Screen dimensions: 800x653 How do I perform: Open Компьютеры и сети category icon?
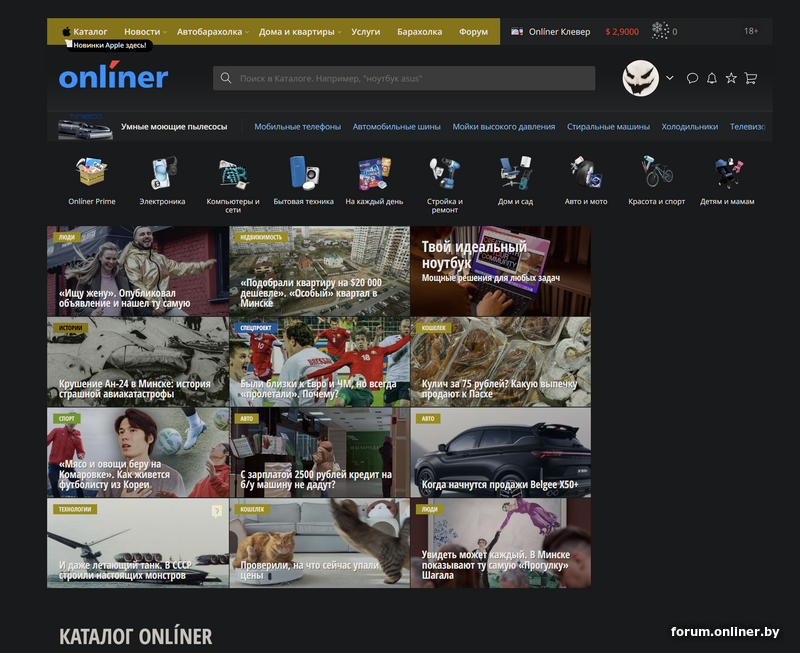click(233, 173)
